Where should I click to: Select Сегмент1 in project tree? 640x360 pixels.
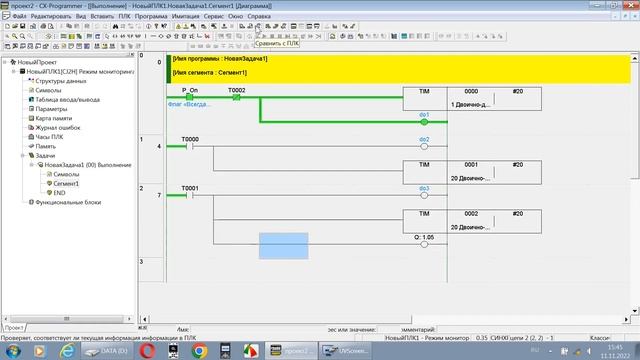66,184
